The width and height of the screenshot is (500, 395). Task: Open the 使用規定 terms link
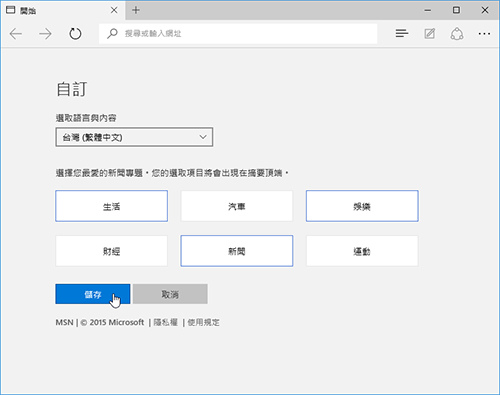click(x=204, y=322)
